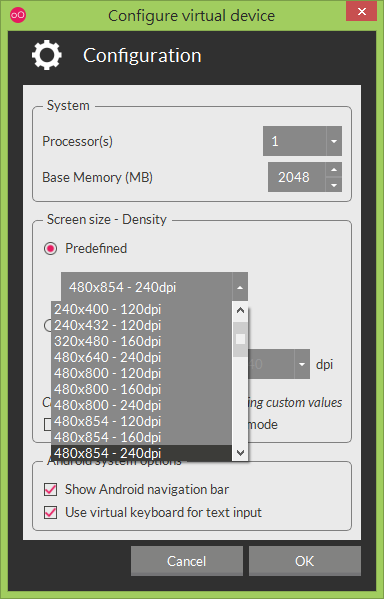Viewport: 385px width, 599px height.
Task: Click the dropdown list scrollbar thumb
Action: pos(240,339)
